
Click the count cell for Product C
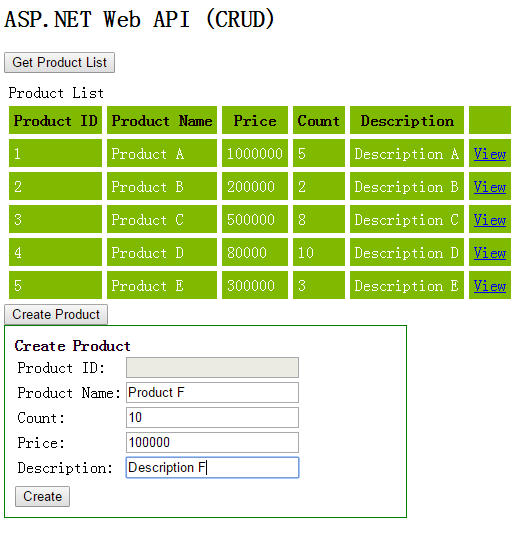[319, 219]
